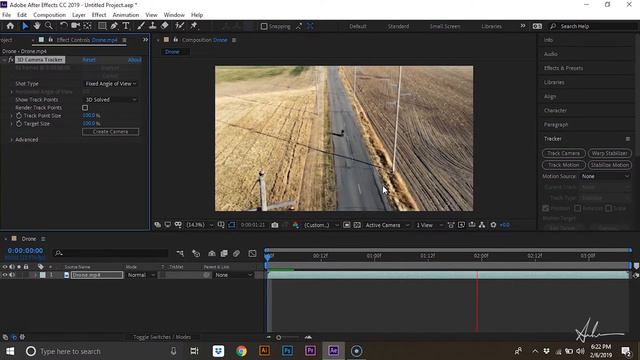Select the Rotation tool
Screen dimensions: 640x360
coord(64,26)
